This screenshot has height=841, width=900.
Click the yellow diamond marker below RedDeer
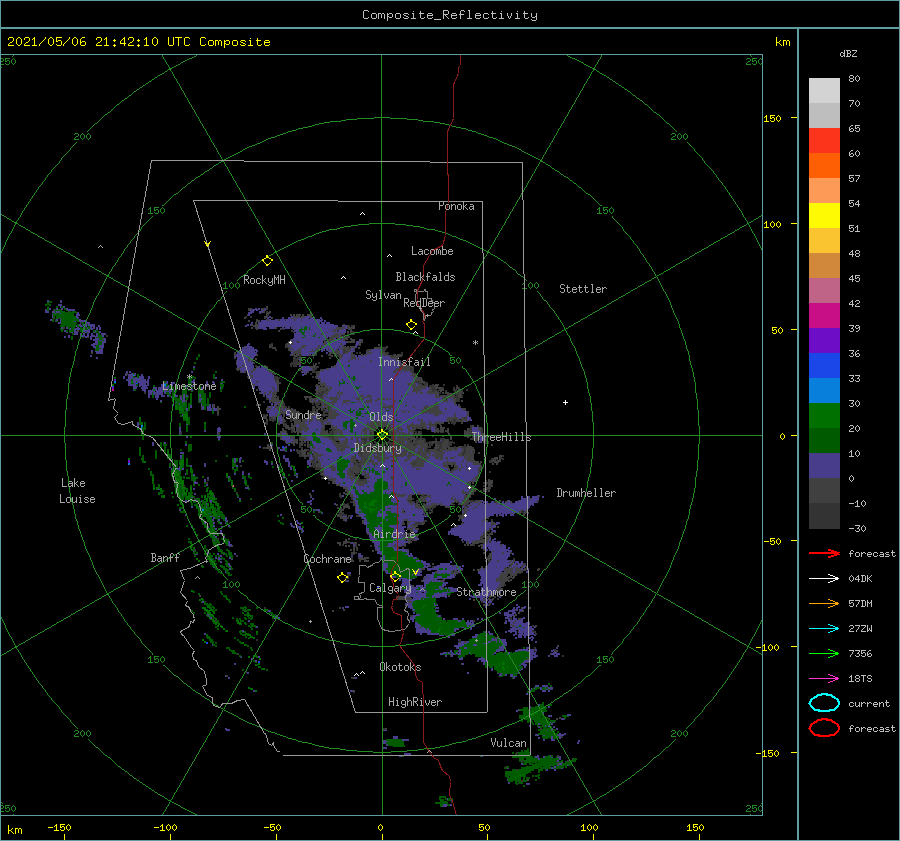pyautogui.click(x=411, y=325)
